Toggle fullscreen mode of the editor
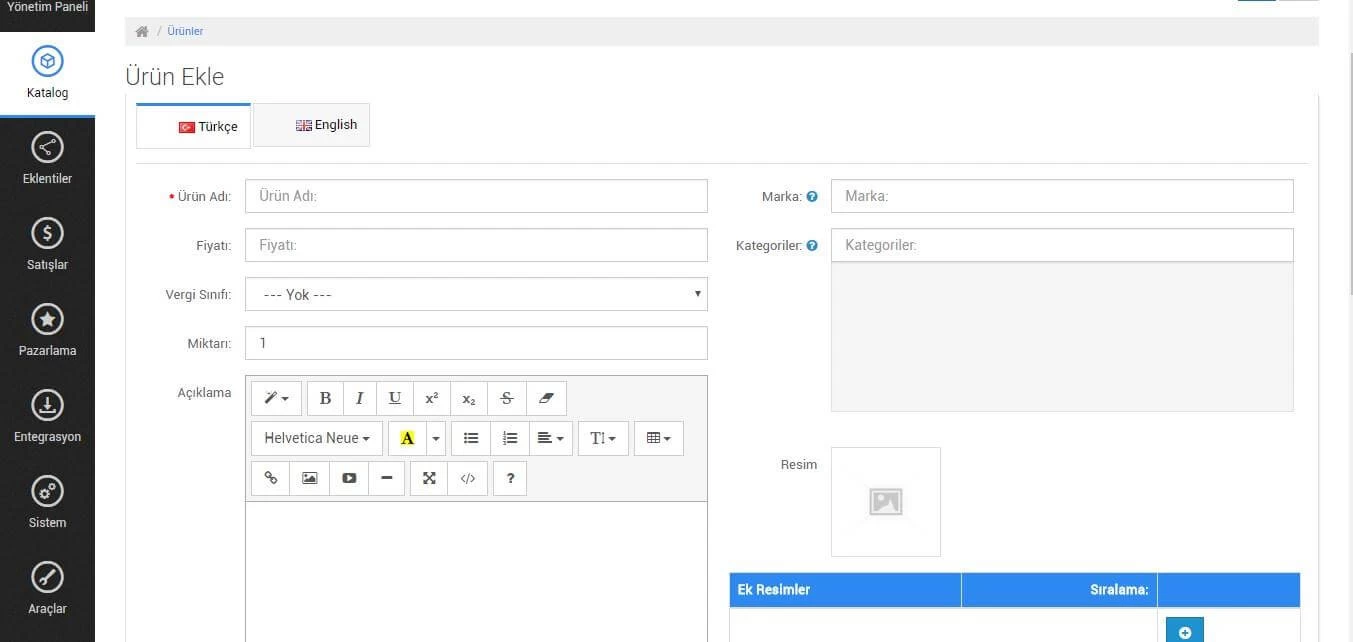Image resolution: width=1353 pixels, height=642 pixels. [x=429, y=478]
